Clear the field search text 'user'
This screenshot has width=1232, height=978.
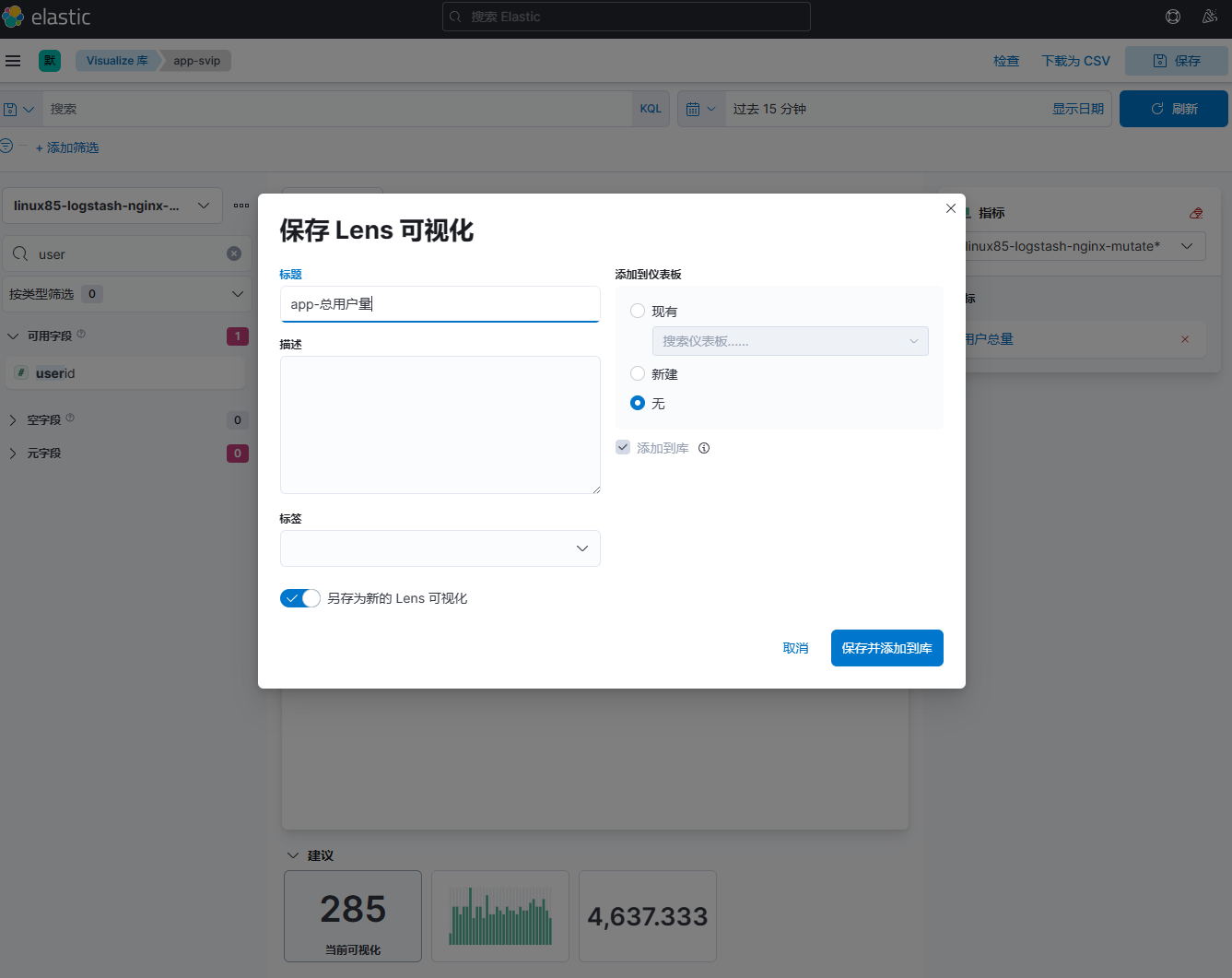point(234,253)
